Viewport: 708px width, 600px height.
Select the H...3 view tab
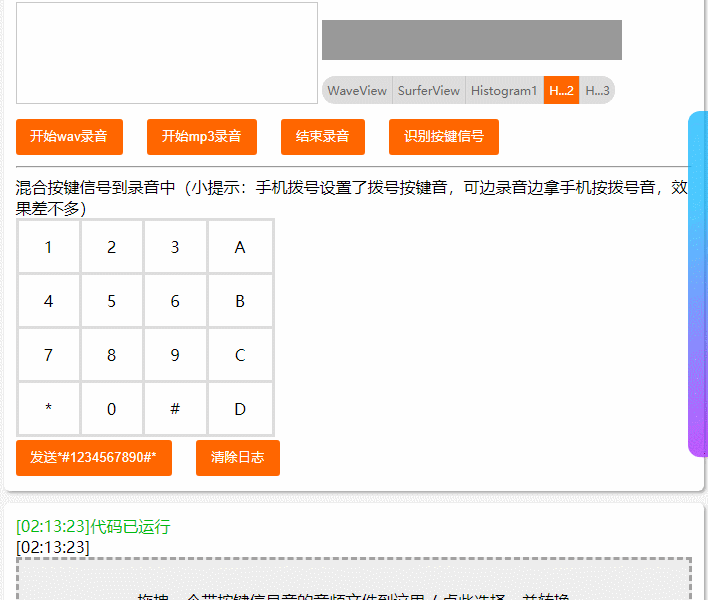pyautogui.click(x=597, y=90)
